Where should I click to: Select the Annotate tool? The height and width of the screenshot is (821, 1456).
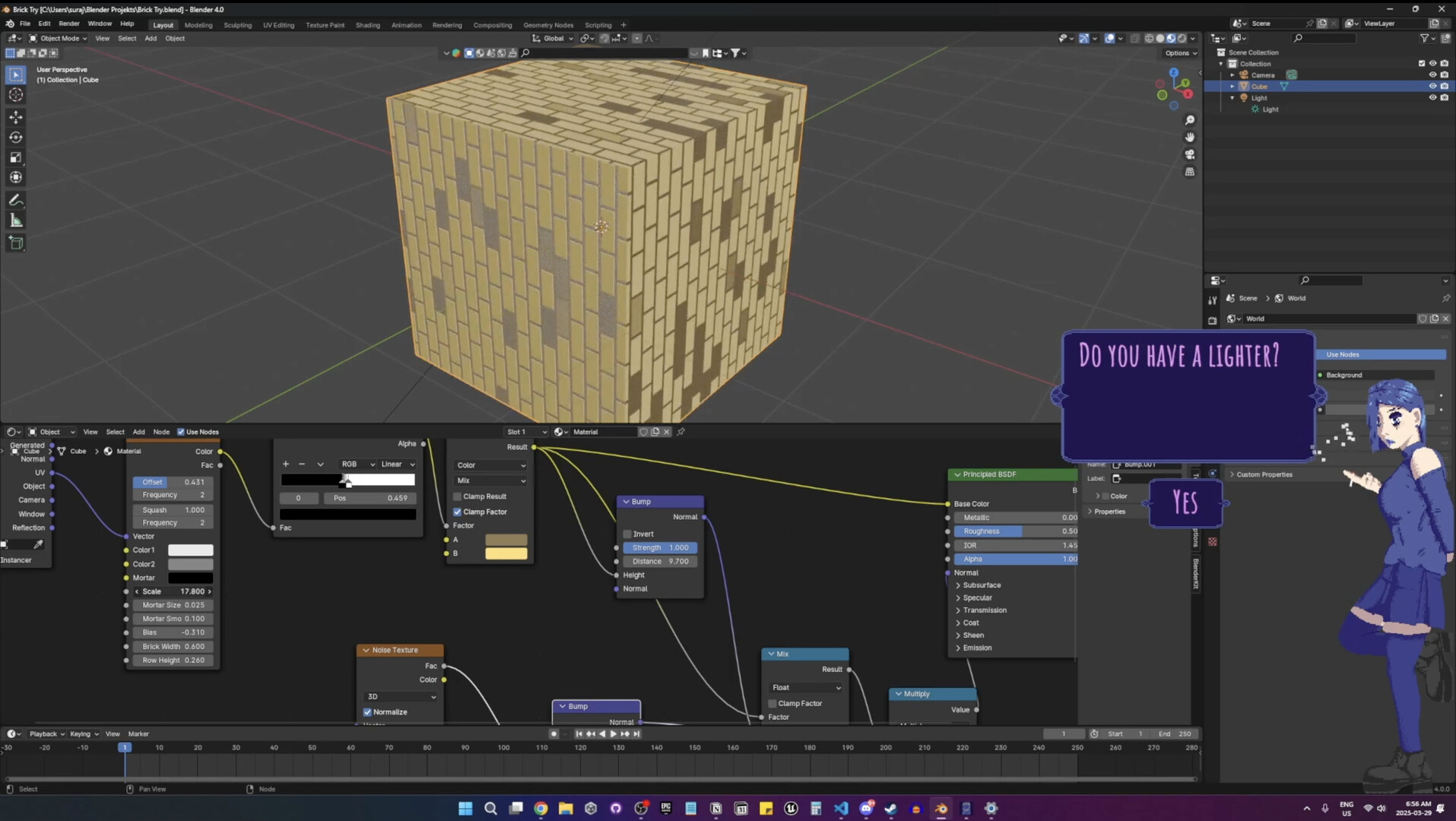15,199
